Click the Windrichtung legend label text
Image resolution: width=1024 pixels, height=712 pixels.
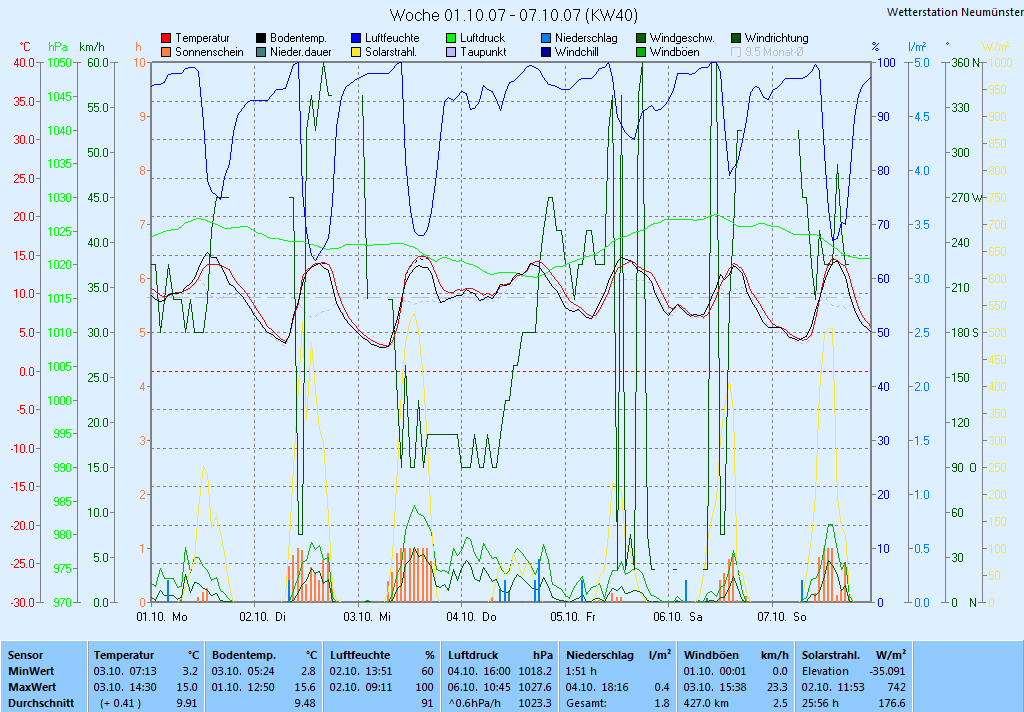pyautogui.click(x=776, y=39)
